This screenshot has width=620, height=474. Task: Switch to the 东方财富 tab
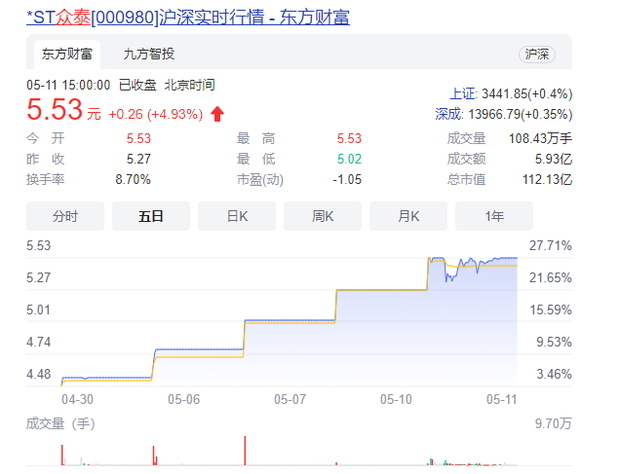64,54
